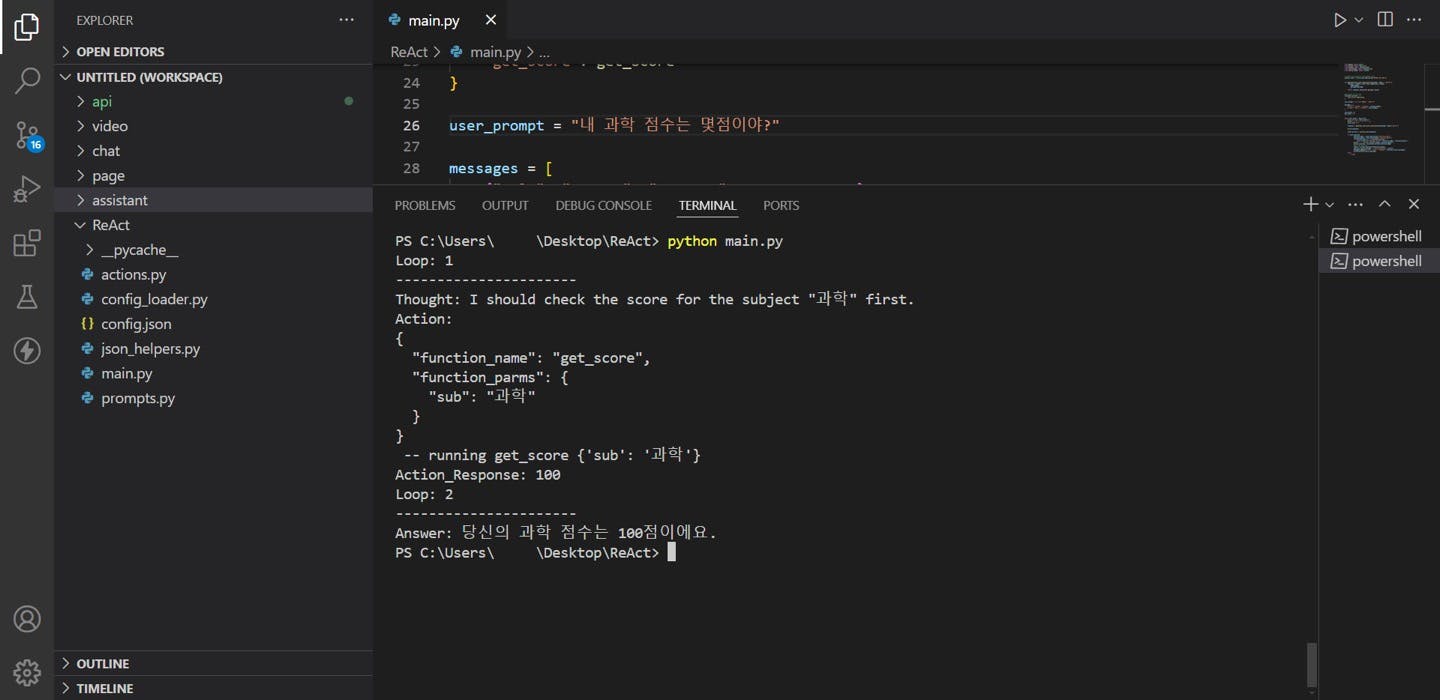This screenshot has height=700, width=1440.
Task: Open the Extensions view icon
Action: 27,243
